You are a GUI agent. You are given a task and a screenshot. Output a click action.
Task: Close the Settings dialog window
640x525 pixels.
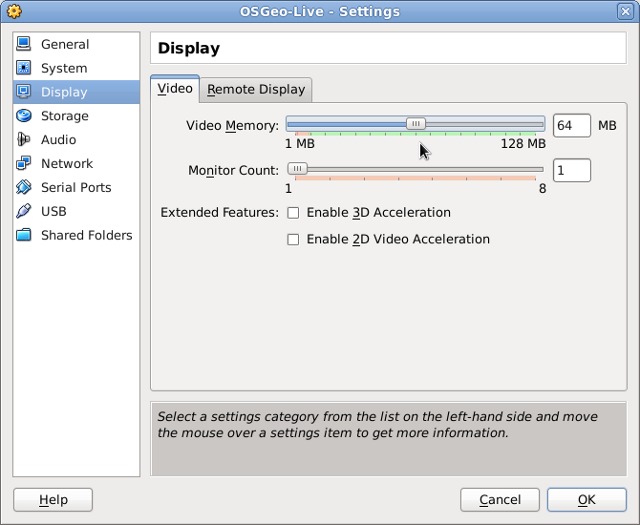tap(625, 11)
